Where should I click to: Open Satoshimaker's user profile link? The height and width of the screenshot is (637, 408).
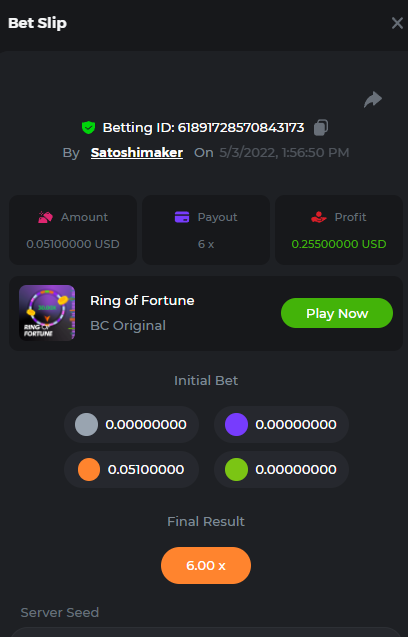(137, 152)
